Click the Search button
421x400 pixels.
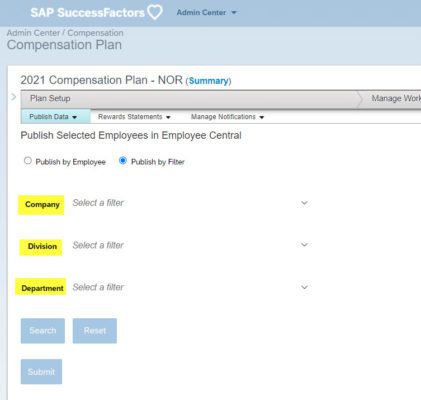pyautogui.click(x=43, y=331)
